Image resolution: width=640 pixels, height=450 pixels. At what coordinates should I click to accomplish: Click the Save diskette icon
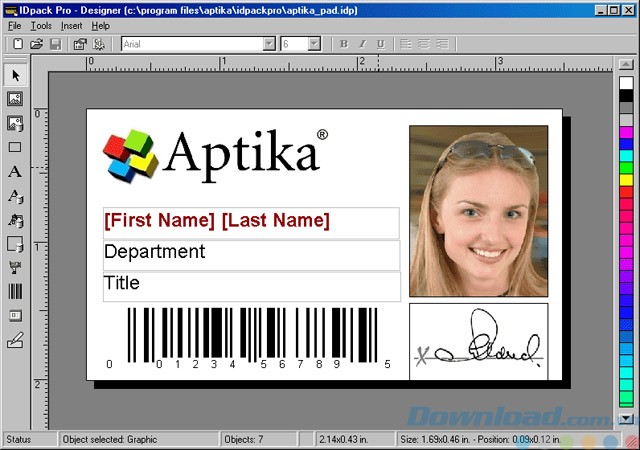click(x=56, y=44)
